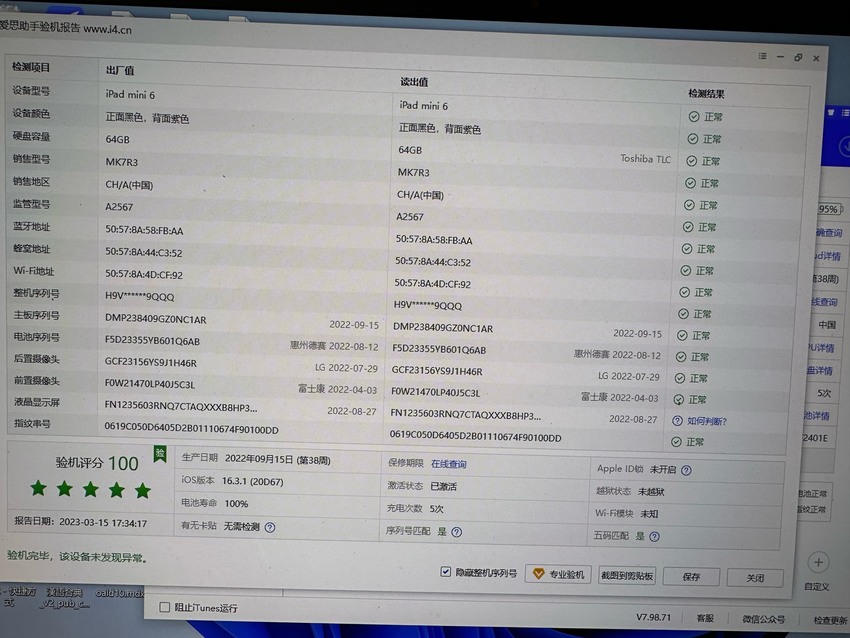Image resolution: width=850 pixels, height=638 pixels.
Task: Click the 爱思助手验机报告 www.i4.cn window title
Action: click(65, 28)
